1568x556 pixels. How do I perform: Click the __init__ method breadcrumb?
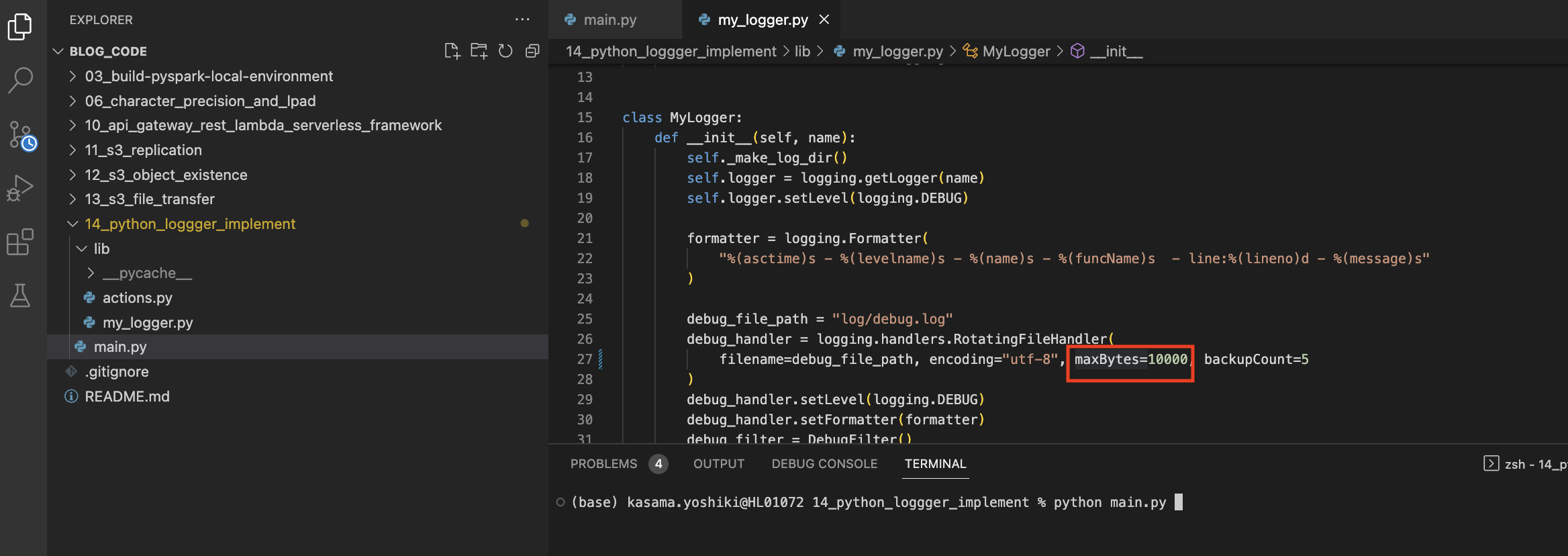(1106, 51)
